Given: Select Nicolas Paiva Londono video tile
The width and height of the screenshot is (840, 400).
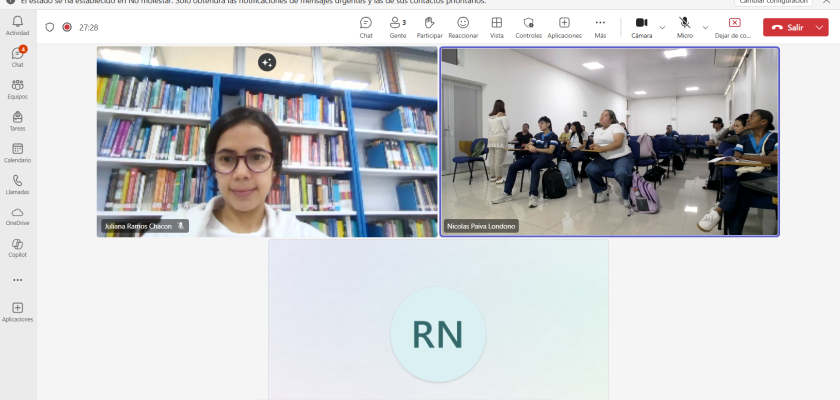Looking at the screenshot, I should point(609,141).
